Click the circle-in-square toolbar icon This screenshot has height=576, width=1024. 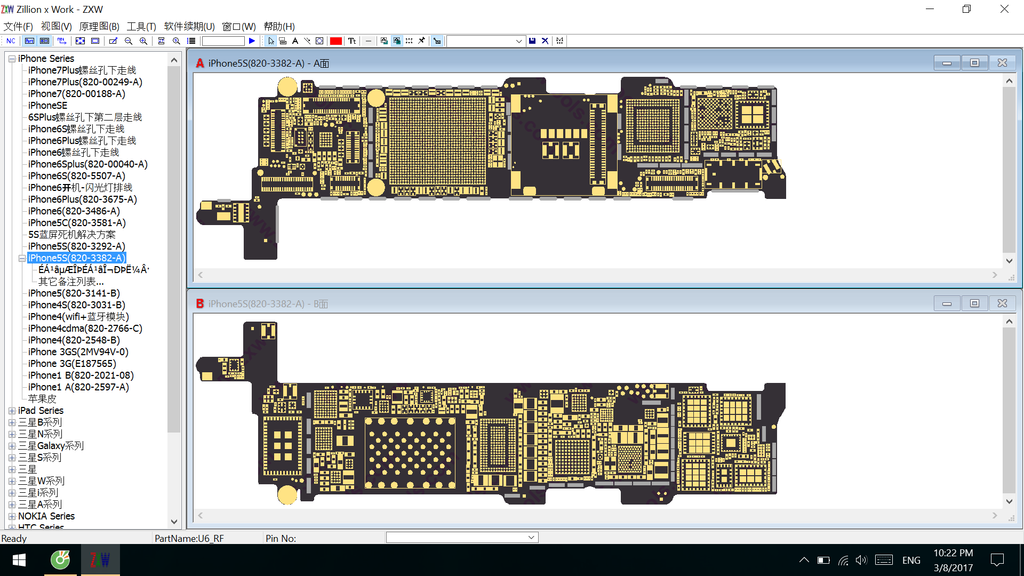319,40
